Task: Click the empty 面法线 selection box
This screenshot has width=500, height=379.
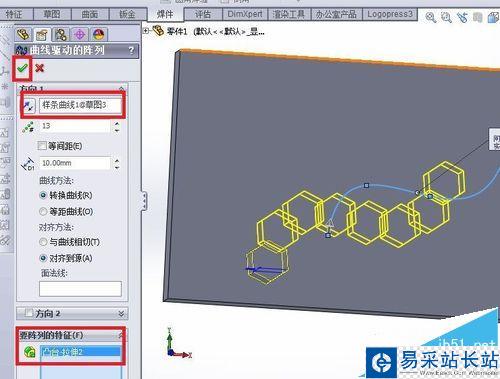Action: pos(80,289)
